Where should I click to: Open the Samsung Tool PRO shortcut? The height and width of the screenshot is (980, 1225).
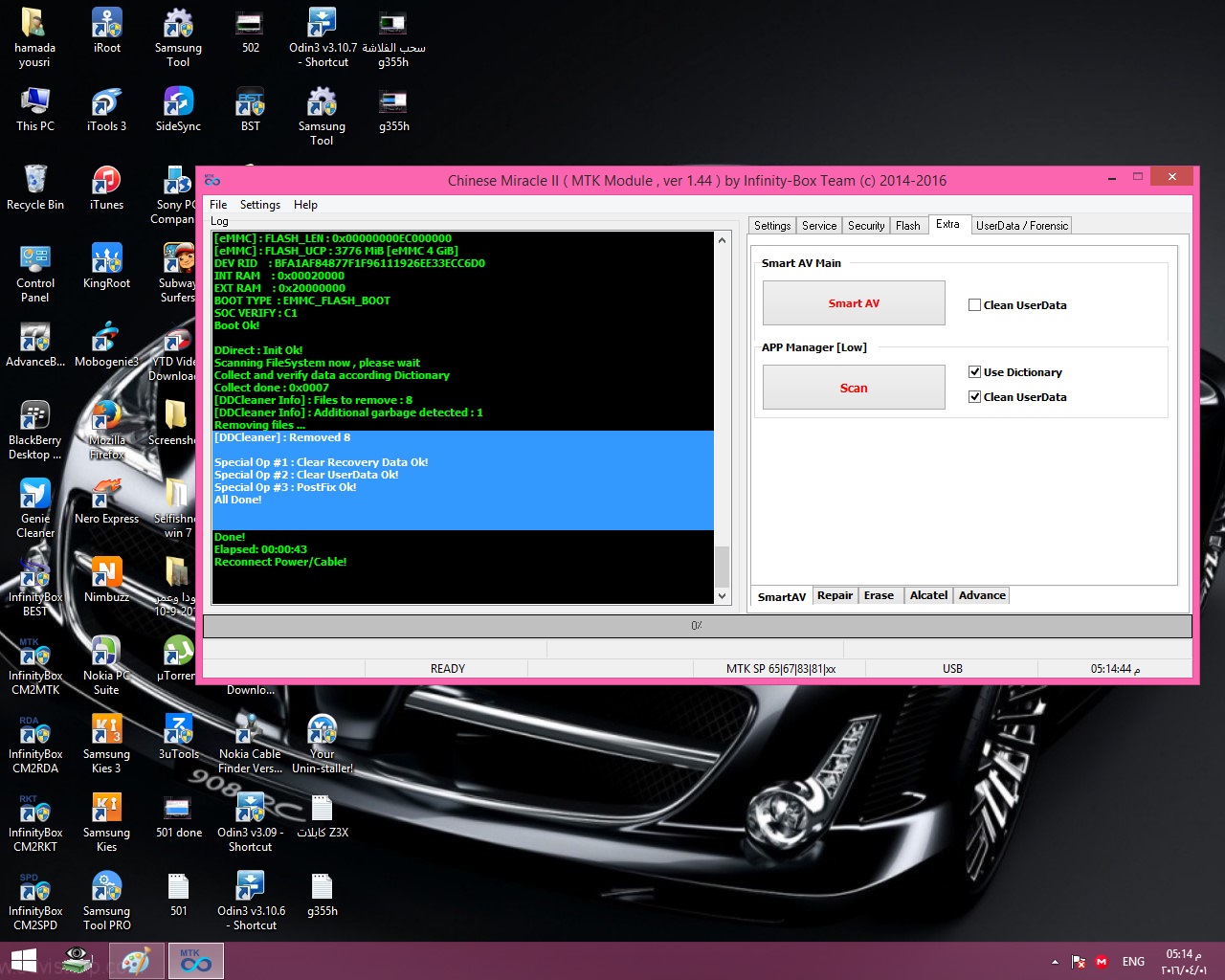106,902
